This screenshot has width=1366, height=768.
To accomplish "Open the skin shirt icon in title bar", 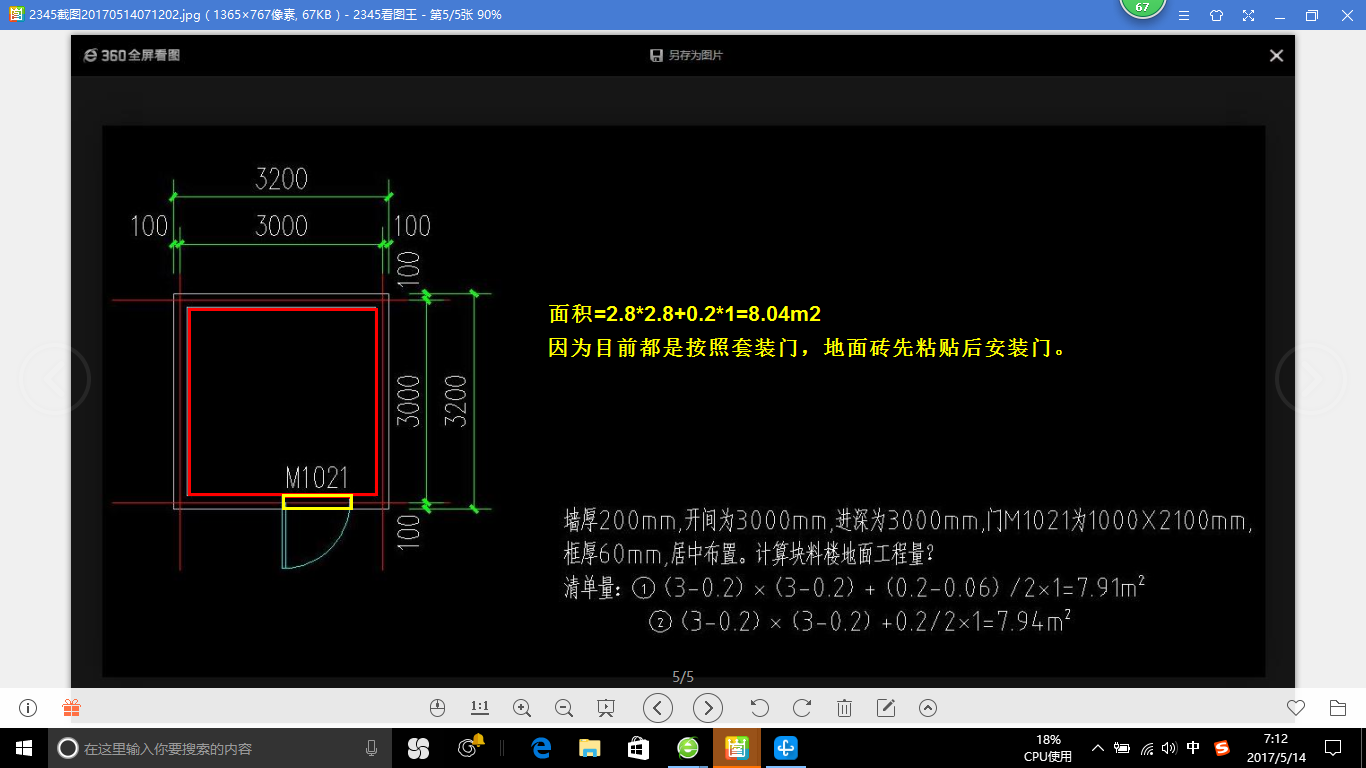I will click(x=1216, y=15).
